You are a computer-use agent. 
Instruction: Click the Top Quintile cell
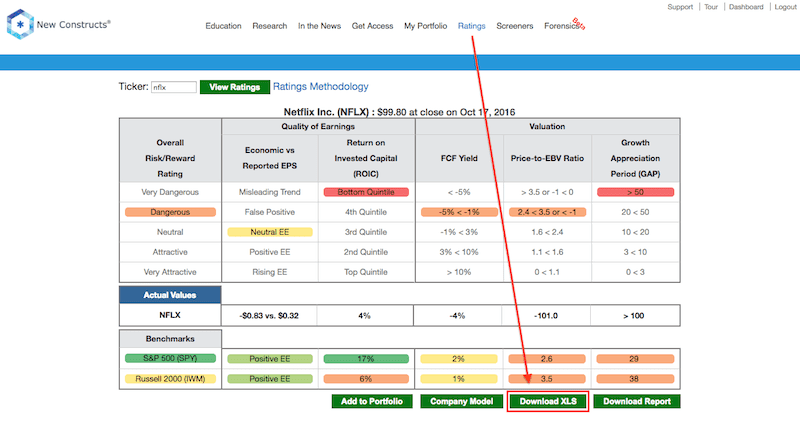tap(366, 272)
